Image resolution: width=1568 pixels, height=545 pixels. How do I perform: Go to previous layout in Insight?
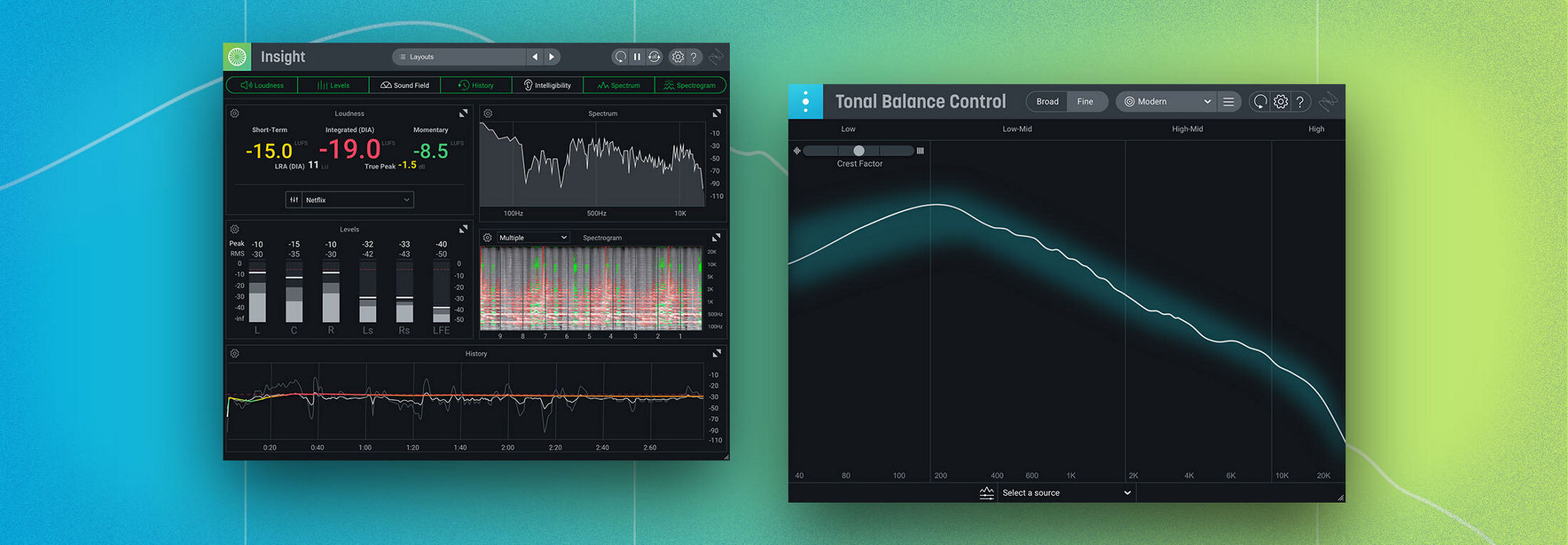pos(535,56)
